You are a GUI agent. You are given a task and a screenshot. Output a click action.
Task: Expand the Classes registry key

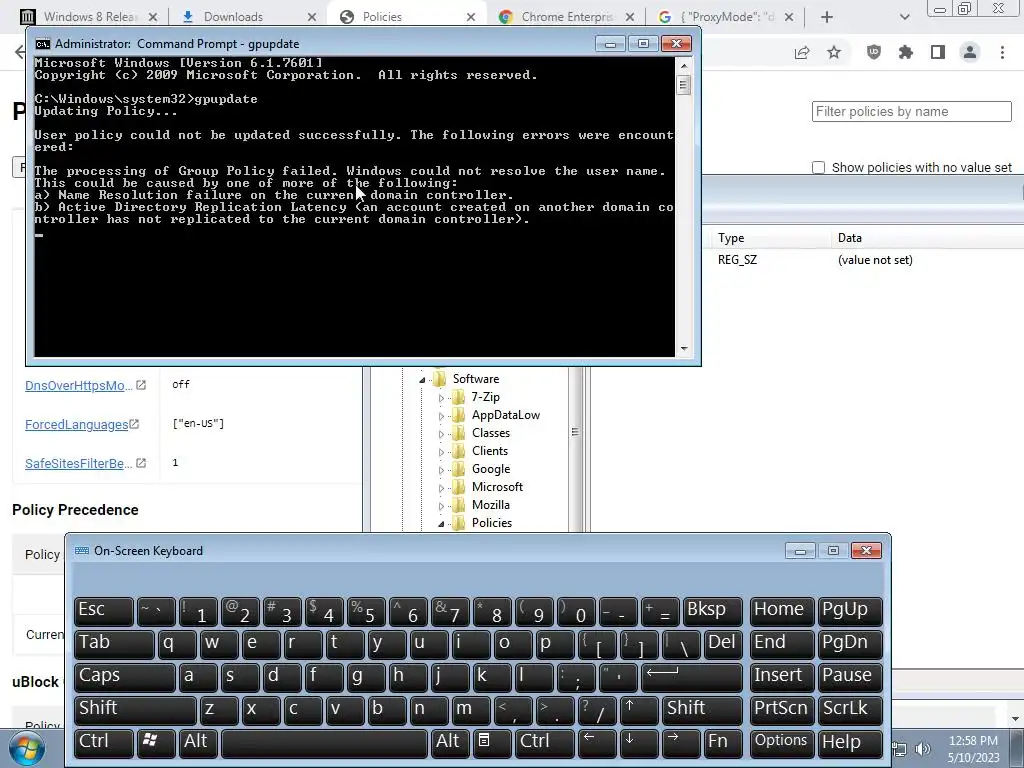(441, 434)
